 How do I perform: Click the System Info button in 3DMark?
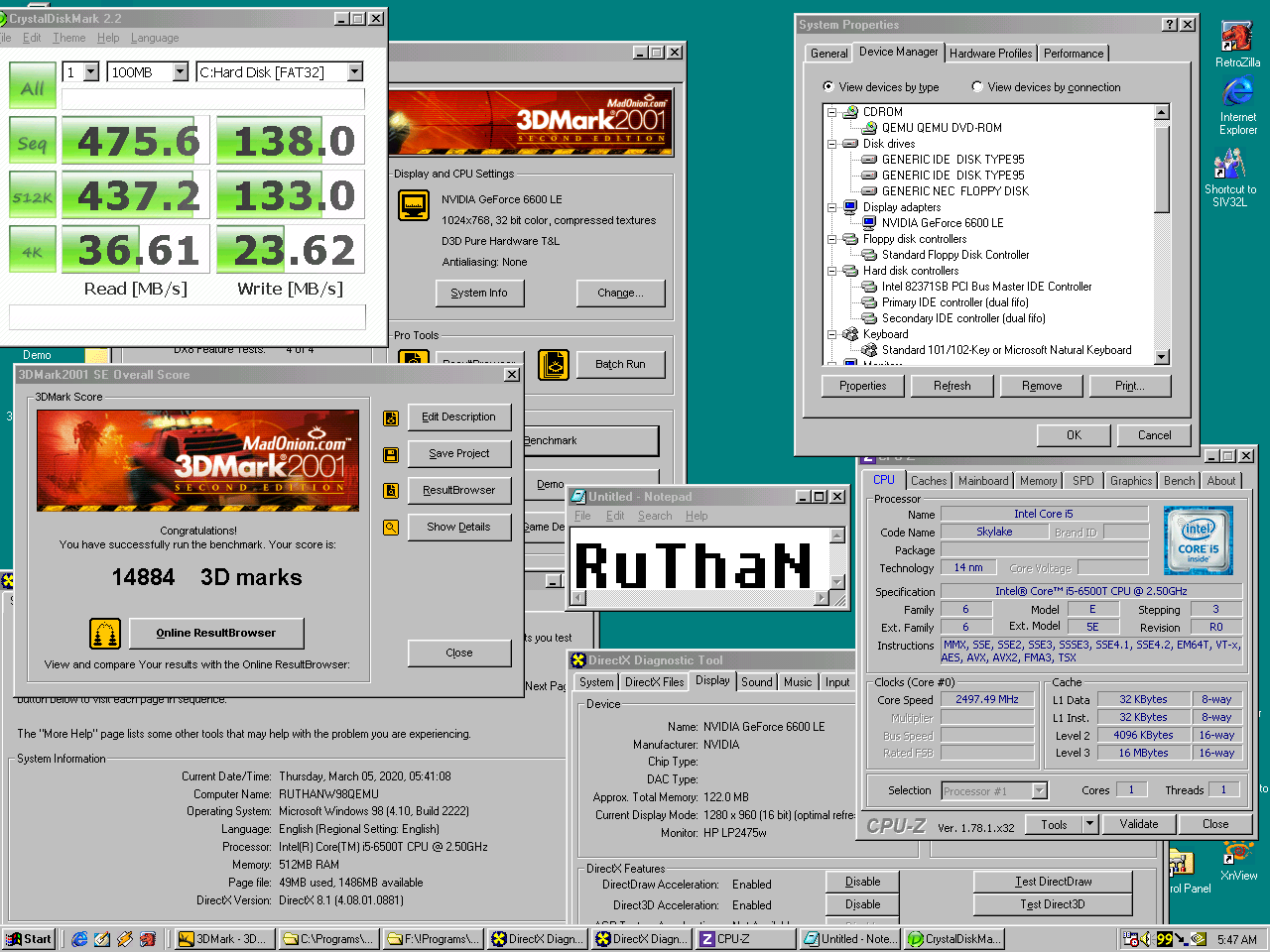click(479, 293)
